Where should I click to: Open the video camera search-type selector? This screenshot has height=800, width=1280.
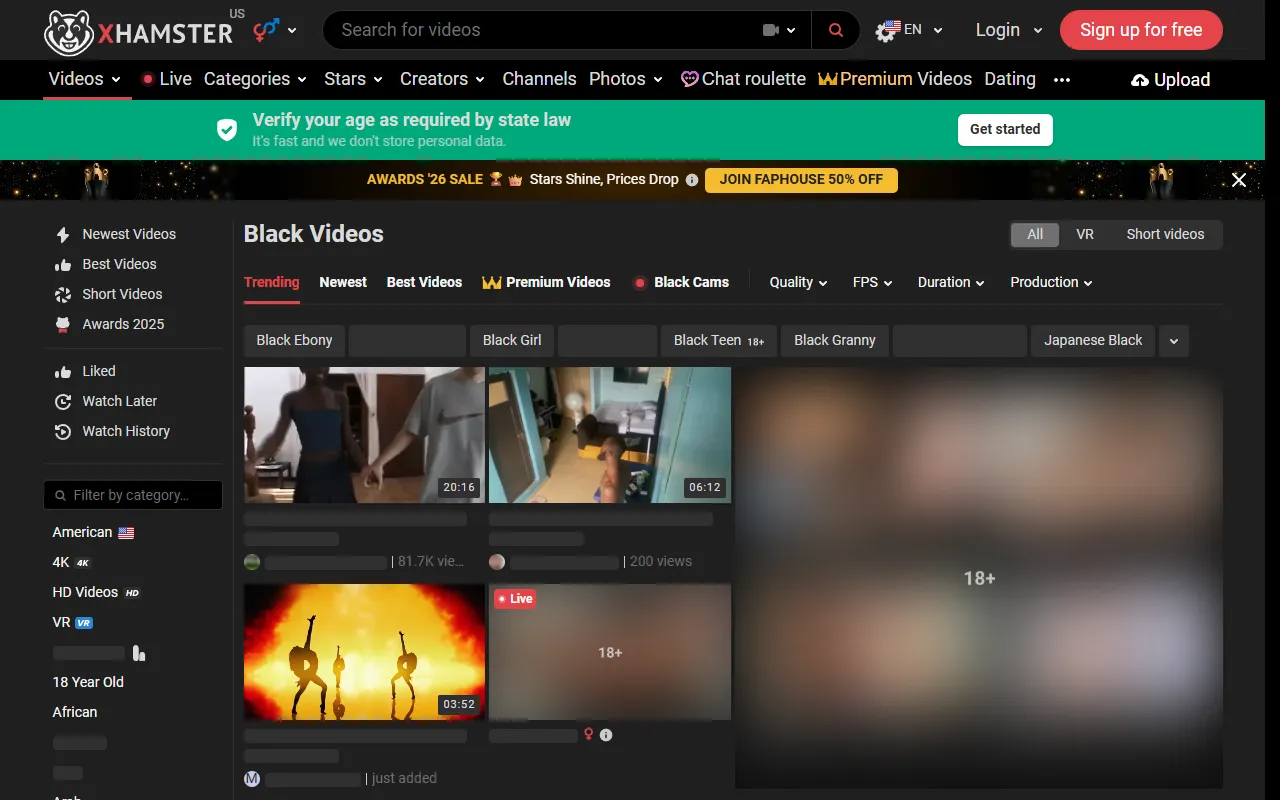[779, 30]
